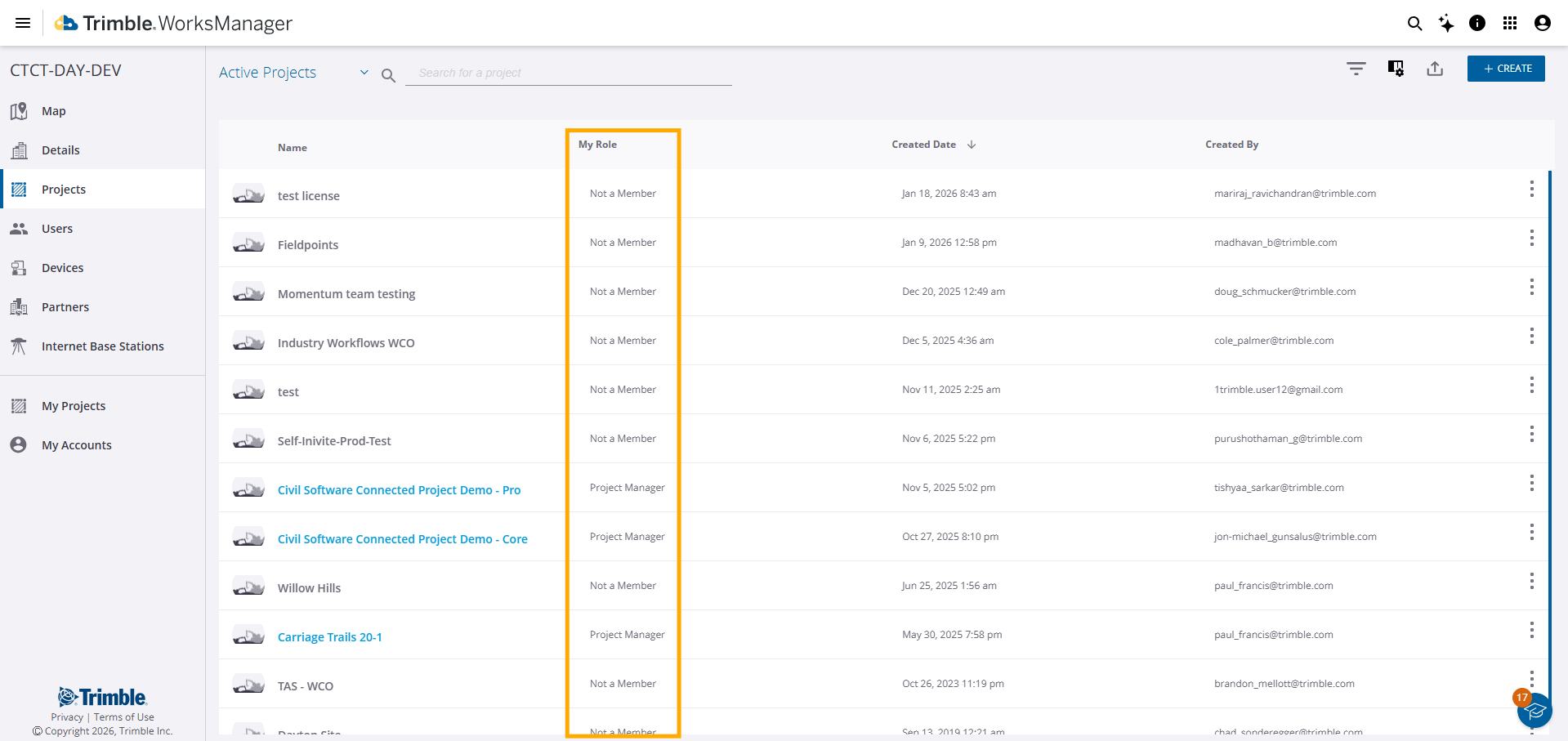
Task: Open the Carriage Trails 20-1 project link
Action: coord(330,637)
